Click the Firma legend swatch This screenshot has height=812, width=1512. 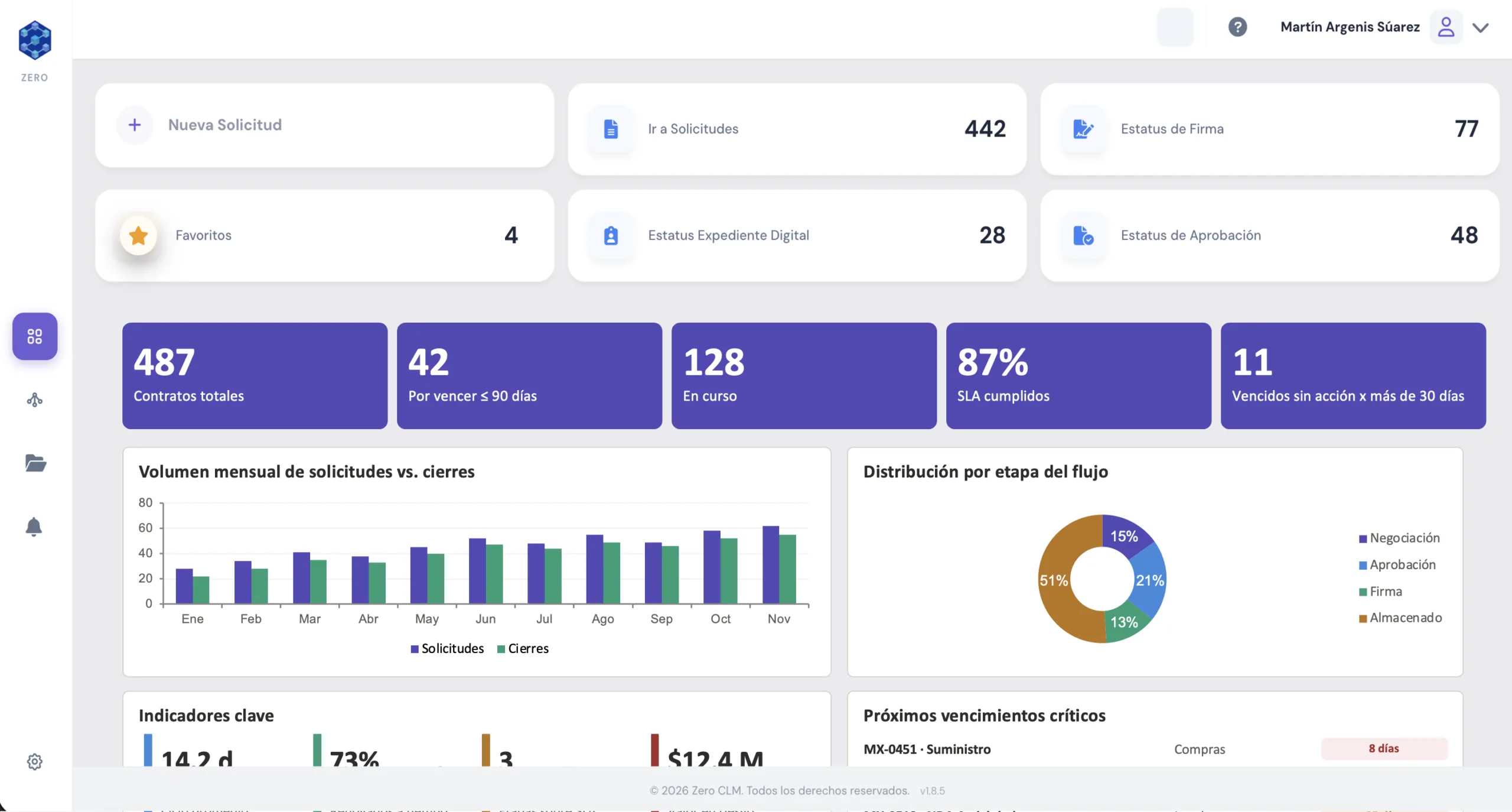(1363, 592)
